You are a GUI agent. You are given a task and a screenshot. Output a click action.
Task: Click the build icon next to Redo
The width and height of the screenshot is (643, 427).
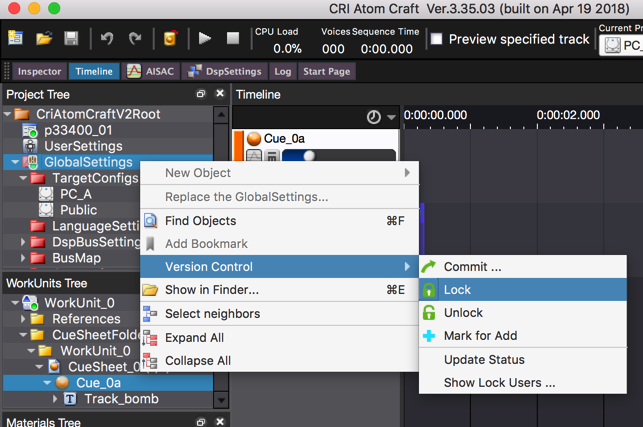(x=170, y=39)
